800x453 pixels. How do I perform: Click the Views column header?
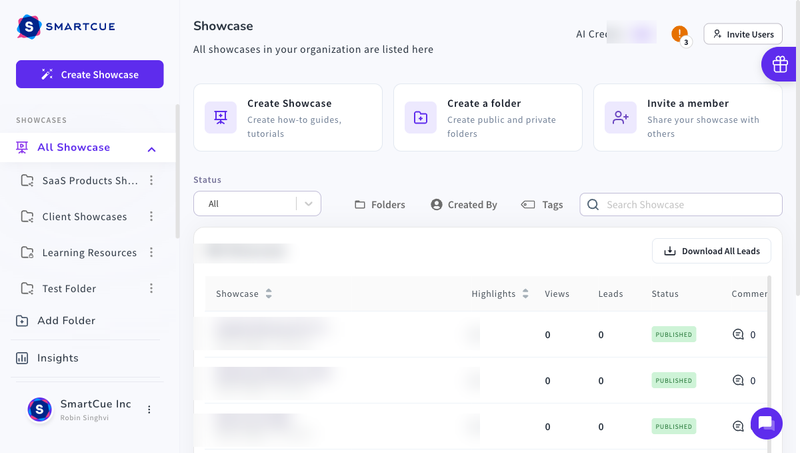pos(557,294)
